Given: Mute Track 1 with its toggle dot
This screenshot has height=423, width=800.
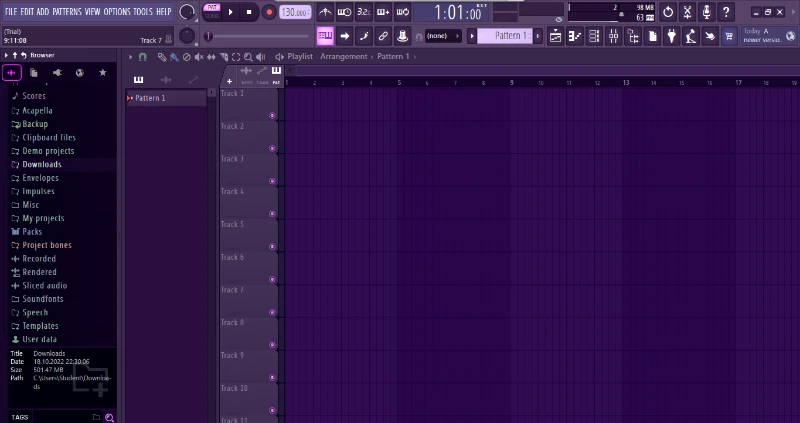Looking at the screenshot, I should tap(272, 116).
